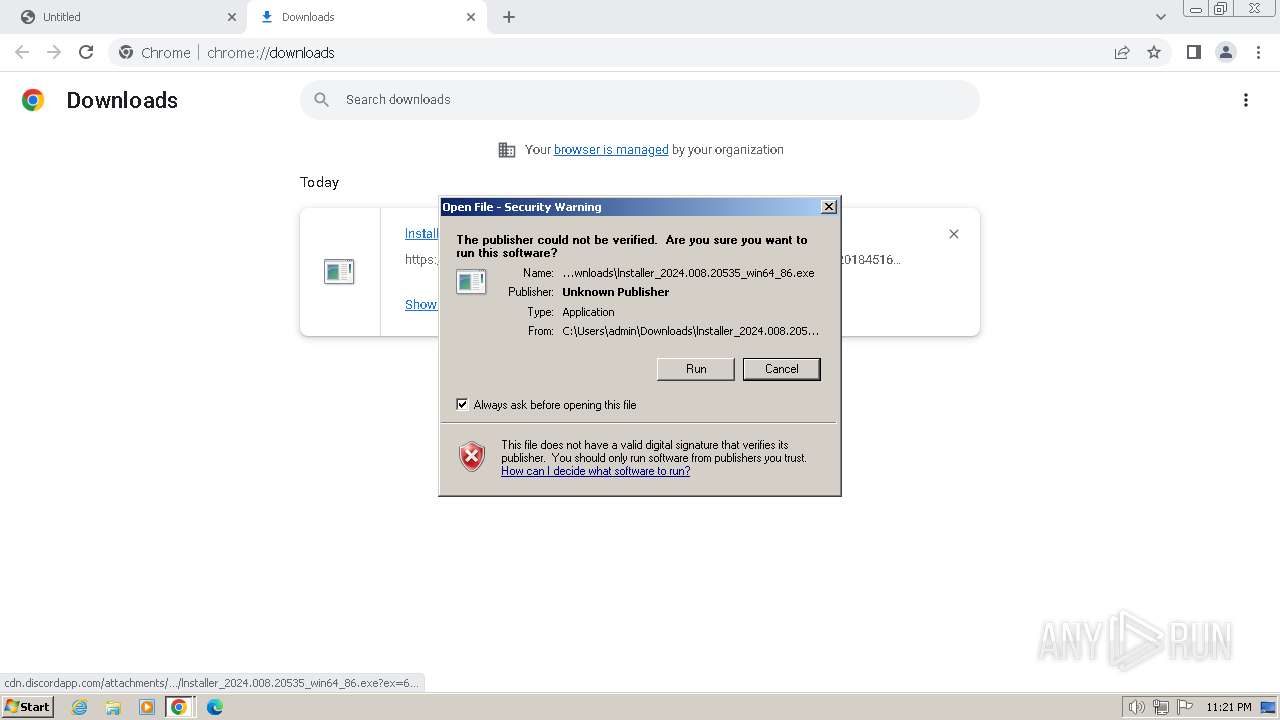
Task: Close the Downloads tab
Action: point(471,17)
